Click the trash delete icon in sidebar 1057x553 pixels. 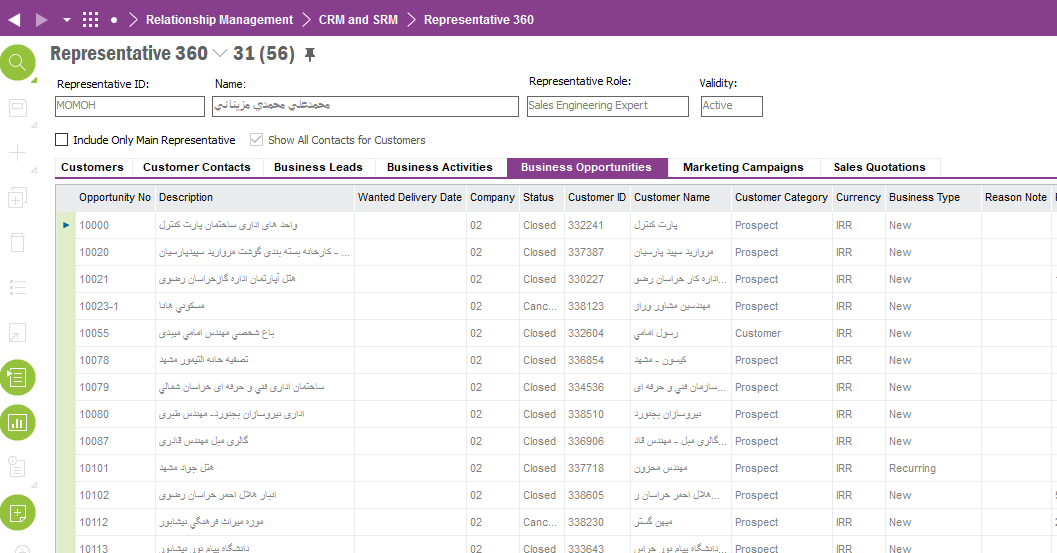(18, 243)
